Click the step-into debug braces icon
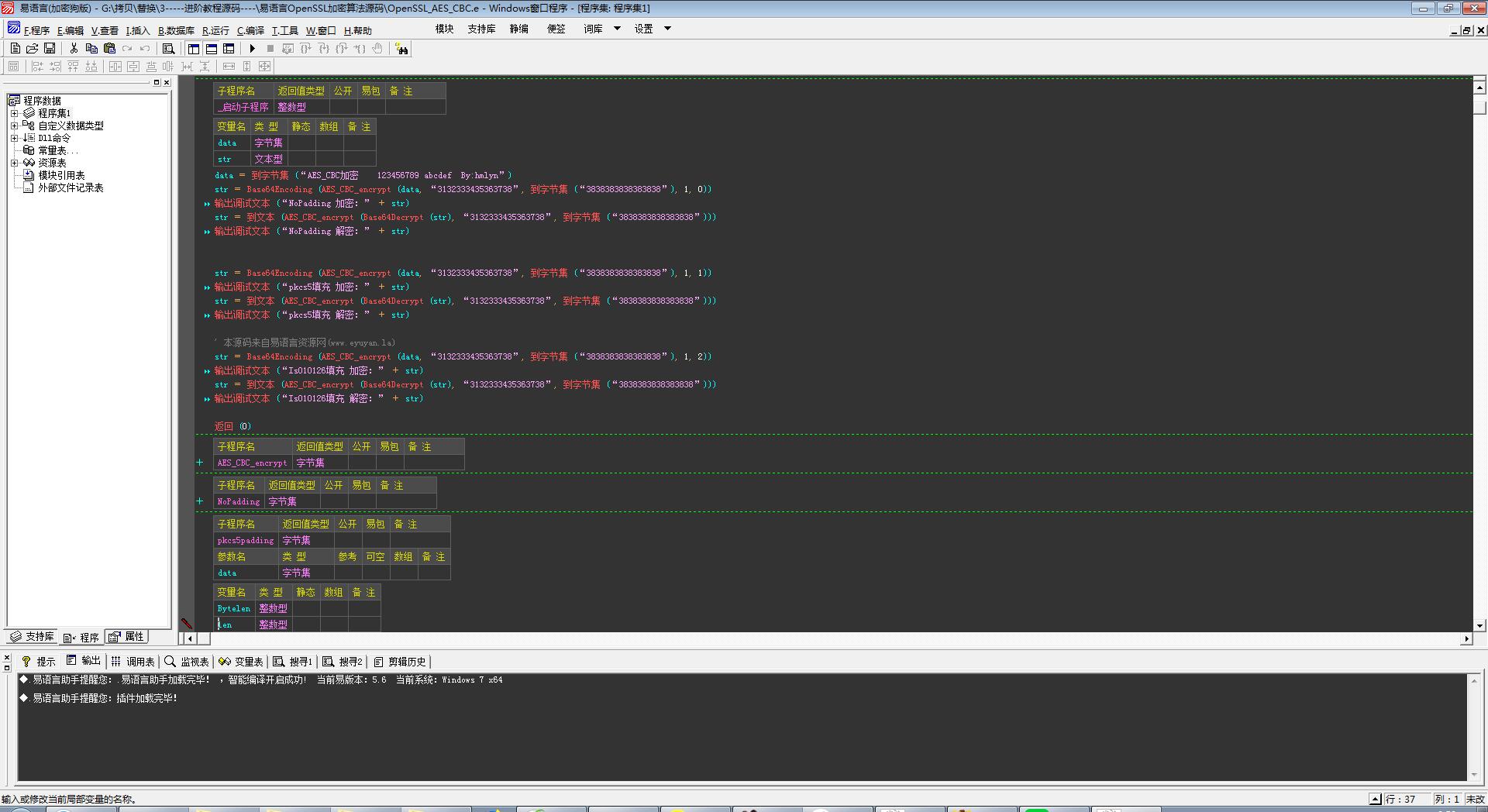 (324, 48)
